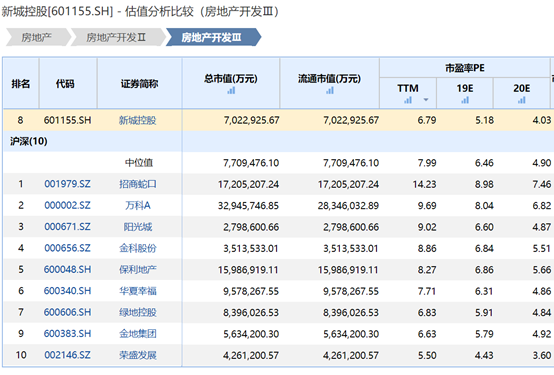Click the 沪深(10) group row
Screen dimensions: 554x375
278,141
